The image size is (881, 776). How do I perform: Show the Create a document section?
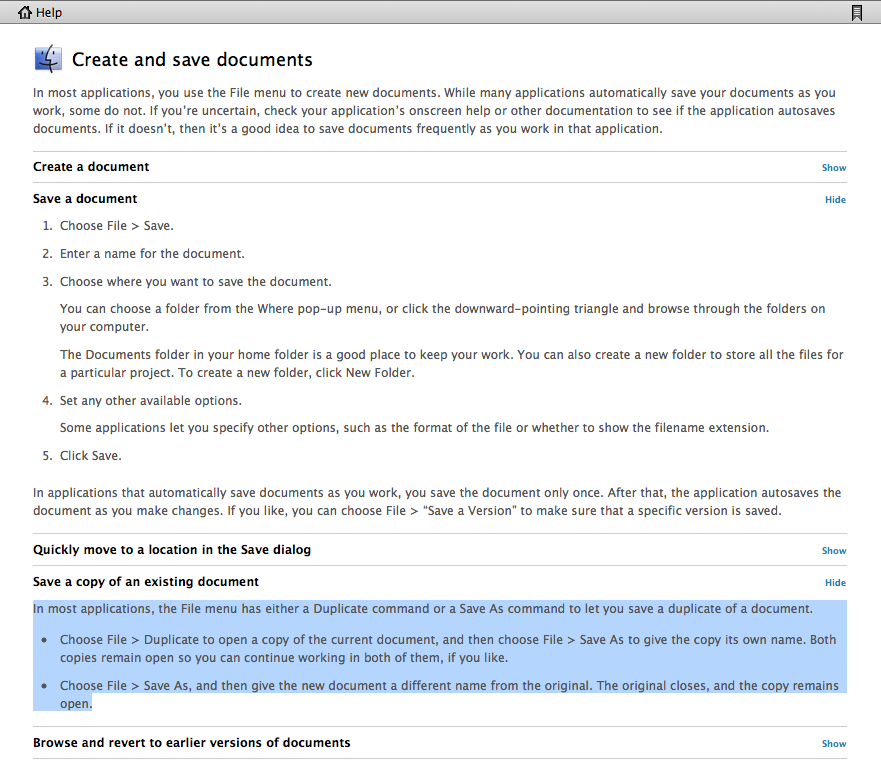click(x=834, y=167)
